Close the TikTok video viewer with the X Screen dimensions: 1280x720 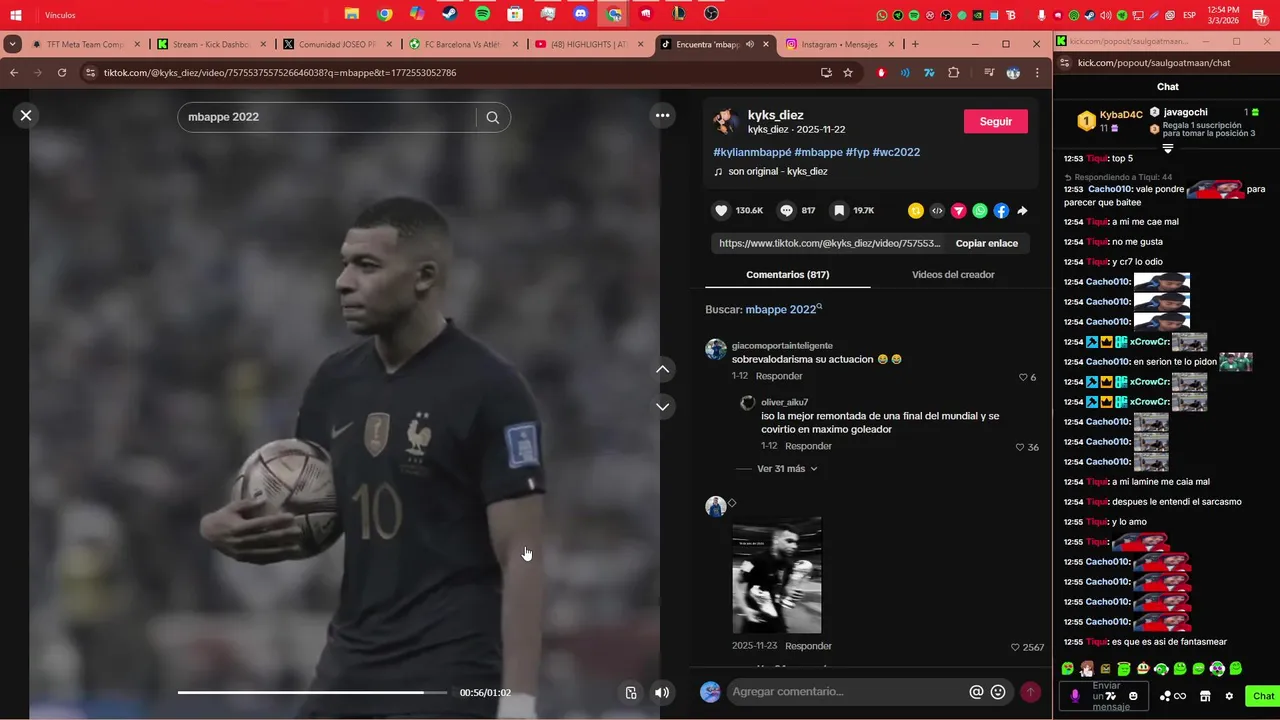coord(26,115)
